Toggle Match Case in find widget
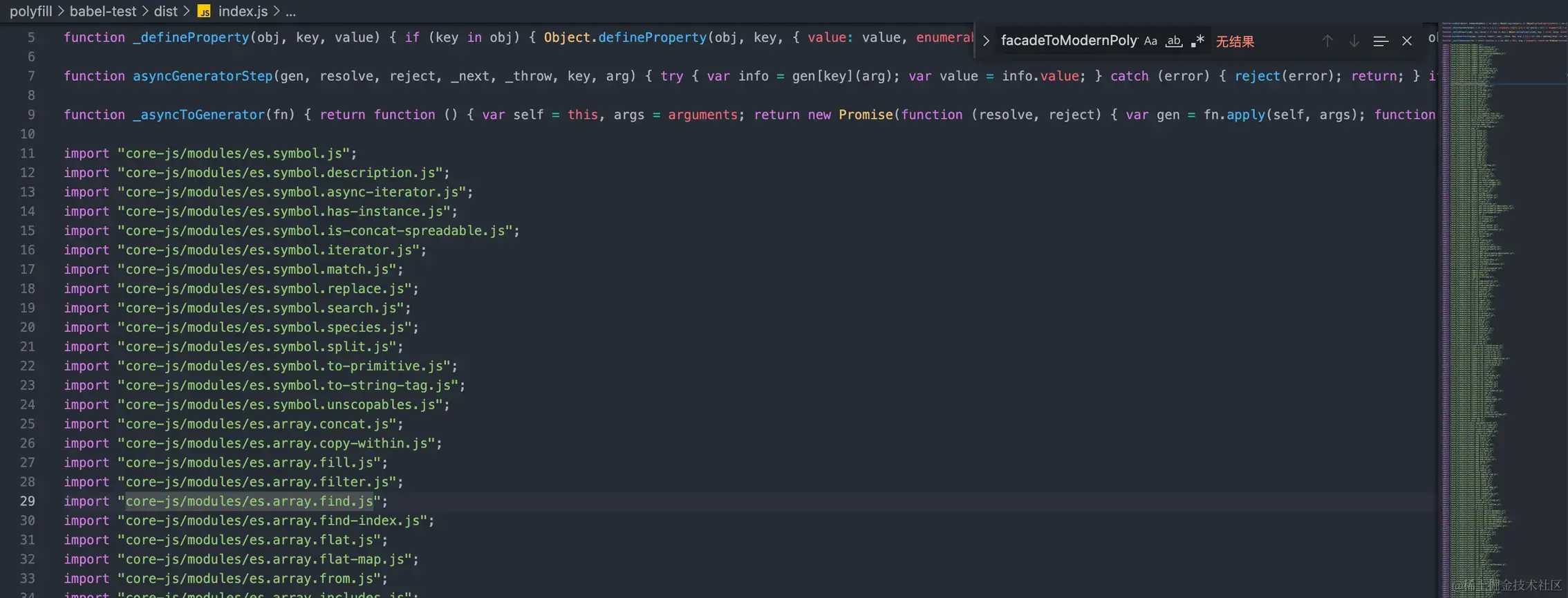The height and width of the screenshot is (598, 1568). pyautogui.click(x=1150, y=41)
